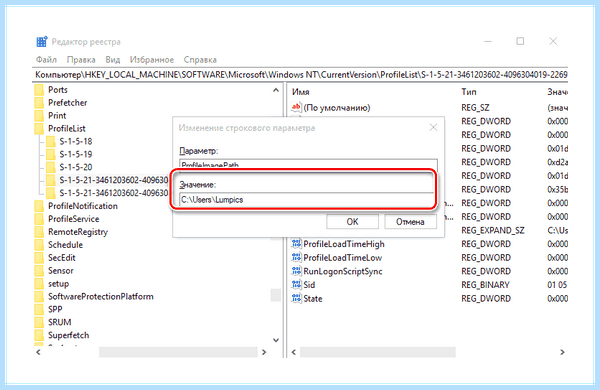Viewport: 600px width, 390px height.
Task: Click the Sid binary value icon
Action: pyautogui.click(x=296, y=285)
